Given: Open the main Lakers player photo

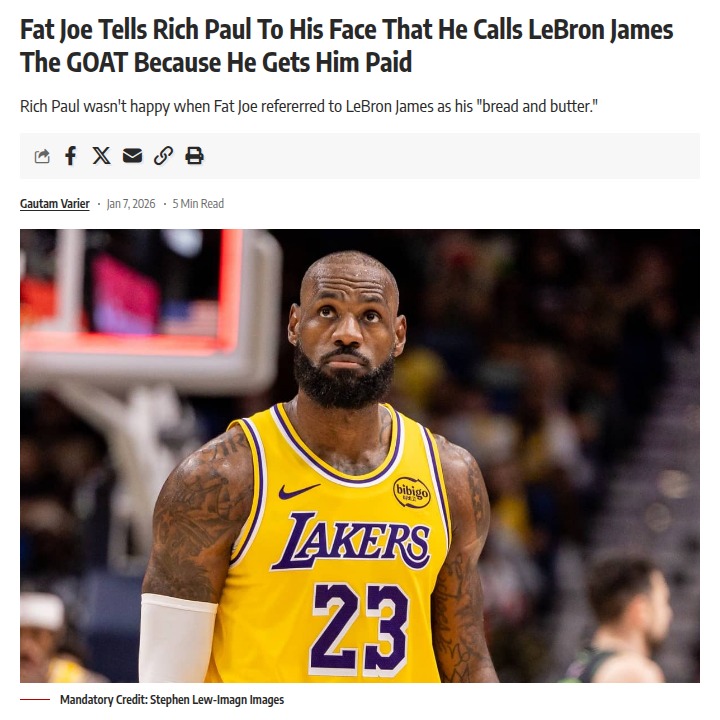Looking at the screenshot, I should coord(360,456).
